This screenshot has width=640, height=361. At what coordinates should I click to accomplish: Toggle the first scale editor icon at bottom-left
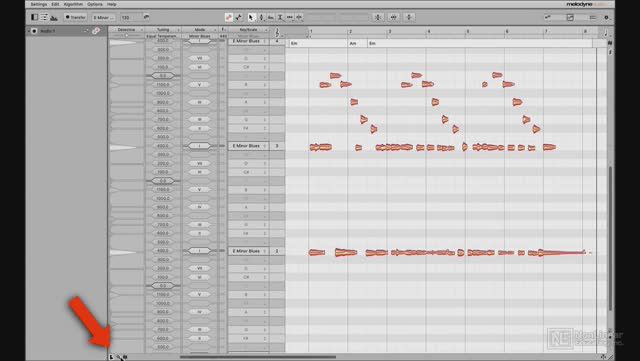pyautogui.click(x=111, y=357)
